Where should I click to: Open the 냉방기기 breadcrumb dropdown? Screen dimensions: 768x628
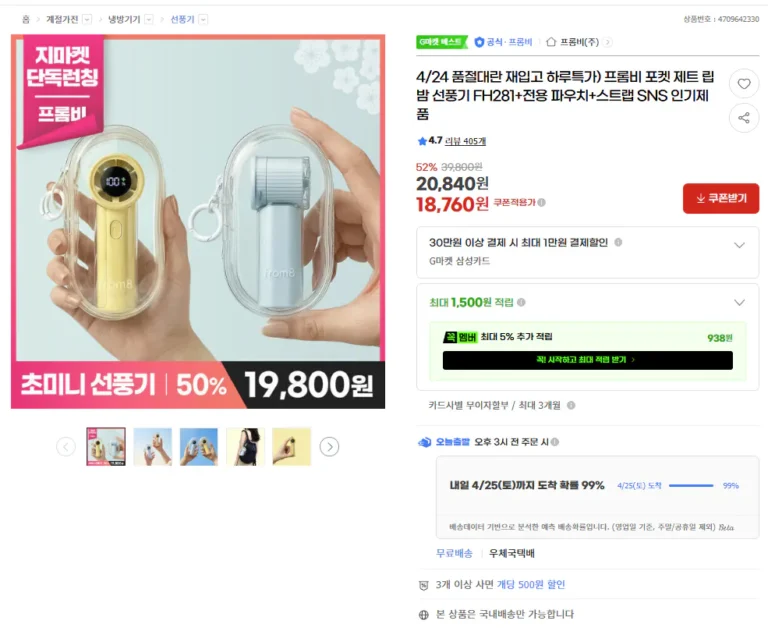(149, 20)
